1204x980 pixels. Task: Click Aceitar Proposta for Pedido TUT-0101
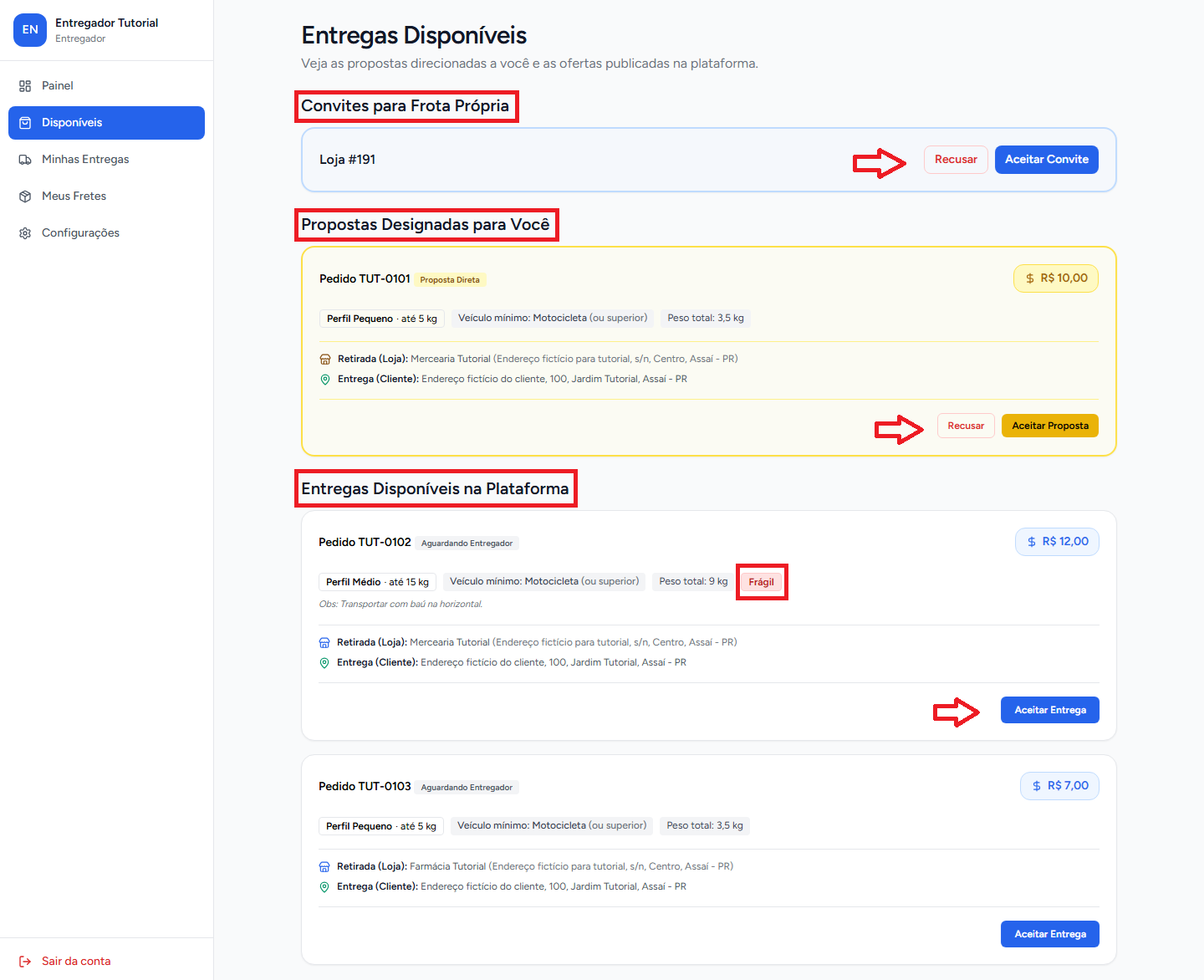[1050, 426]
